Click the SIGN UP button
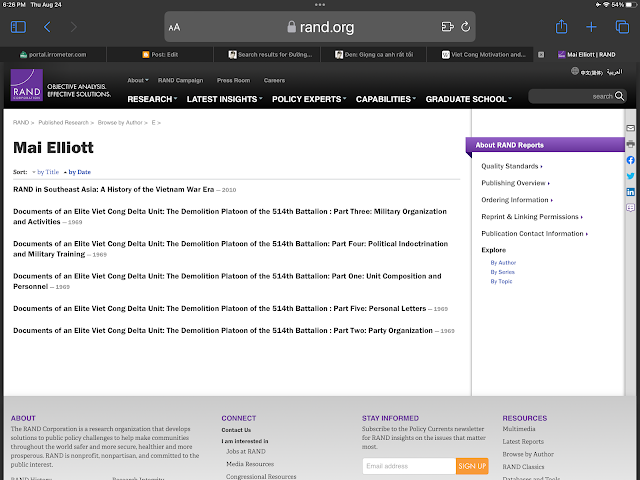 [472, 466]
